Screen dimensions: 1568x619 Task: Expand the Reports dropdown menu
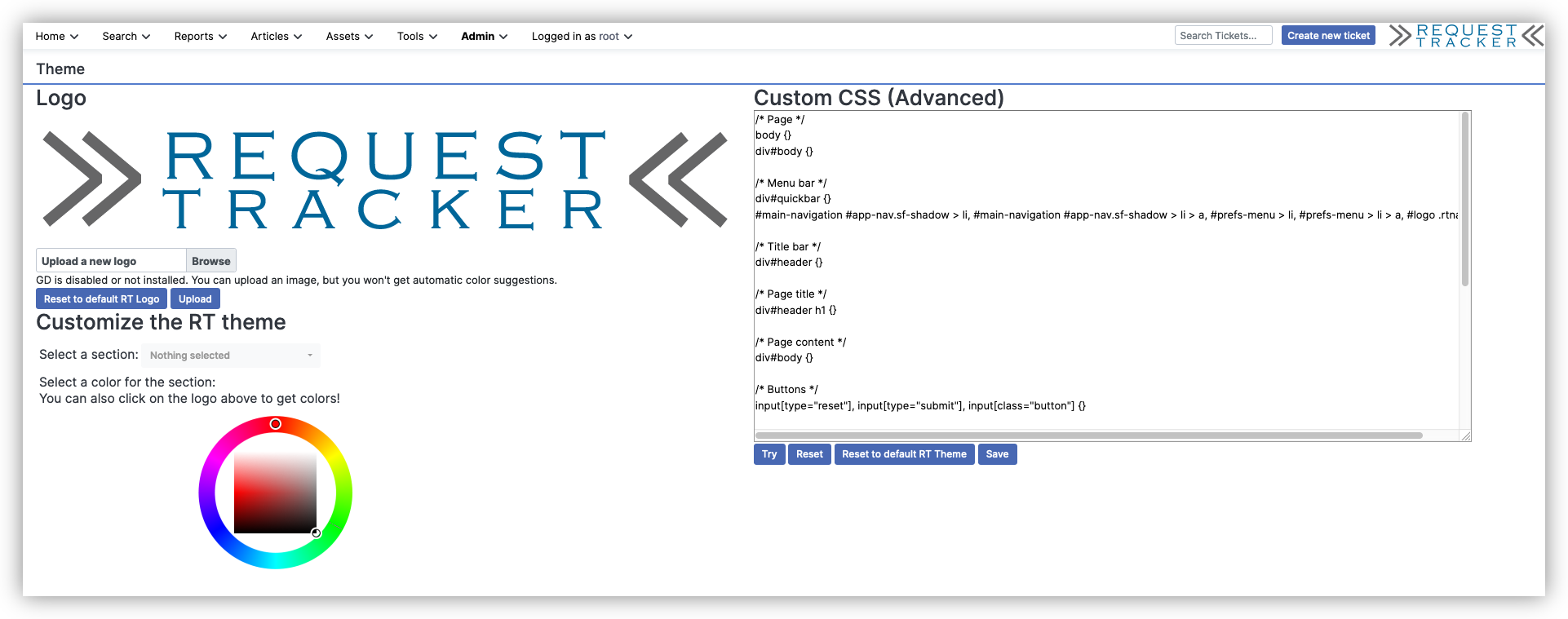(200, 37)
